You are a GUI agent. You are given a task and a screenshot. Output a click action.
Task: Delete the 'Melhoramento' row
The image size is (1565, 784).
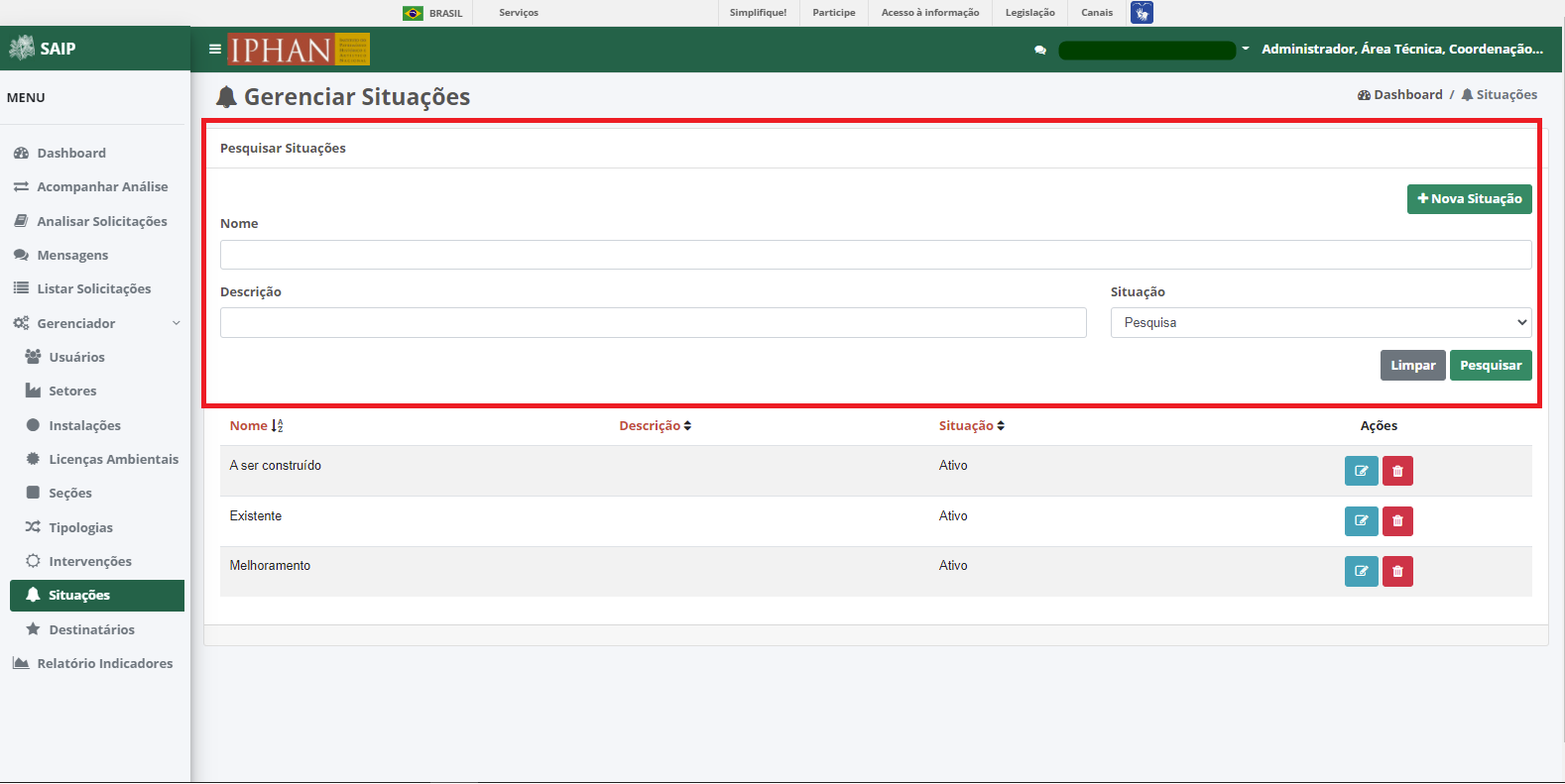[1397, 571]
